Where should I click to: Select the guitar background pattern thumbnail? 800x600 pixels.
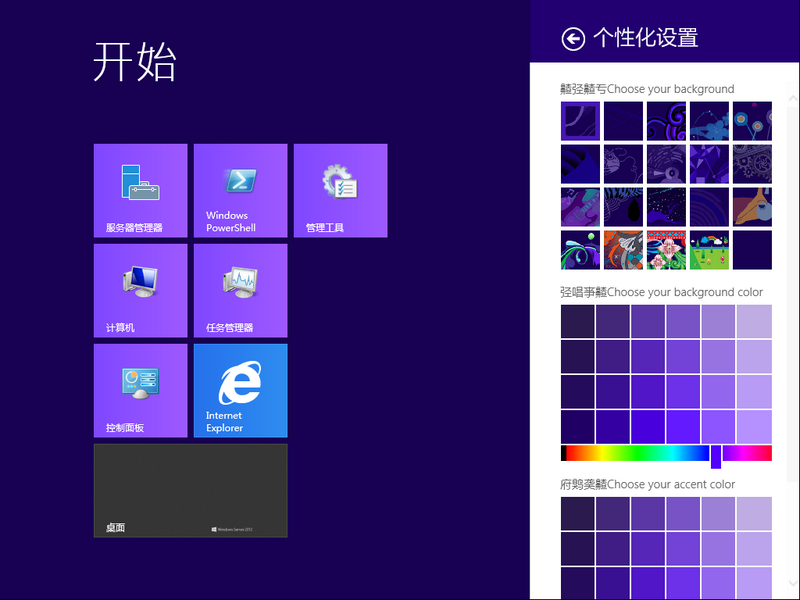tap(580, 207)
